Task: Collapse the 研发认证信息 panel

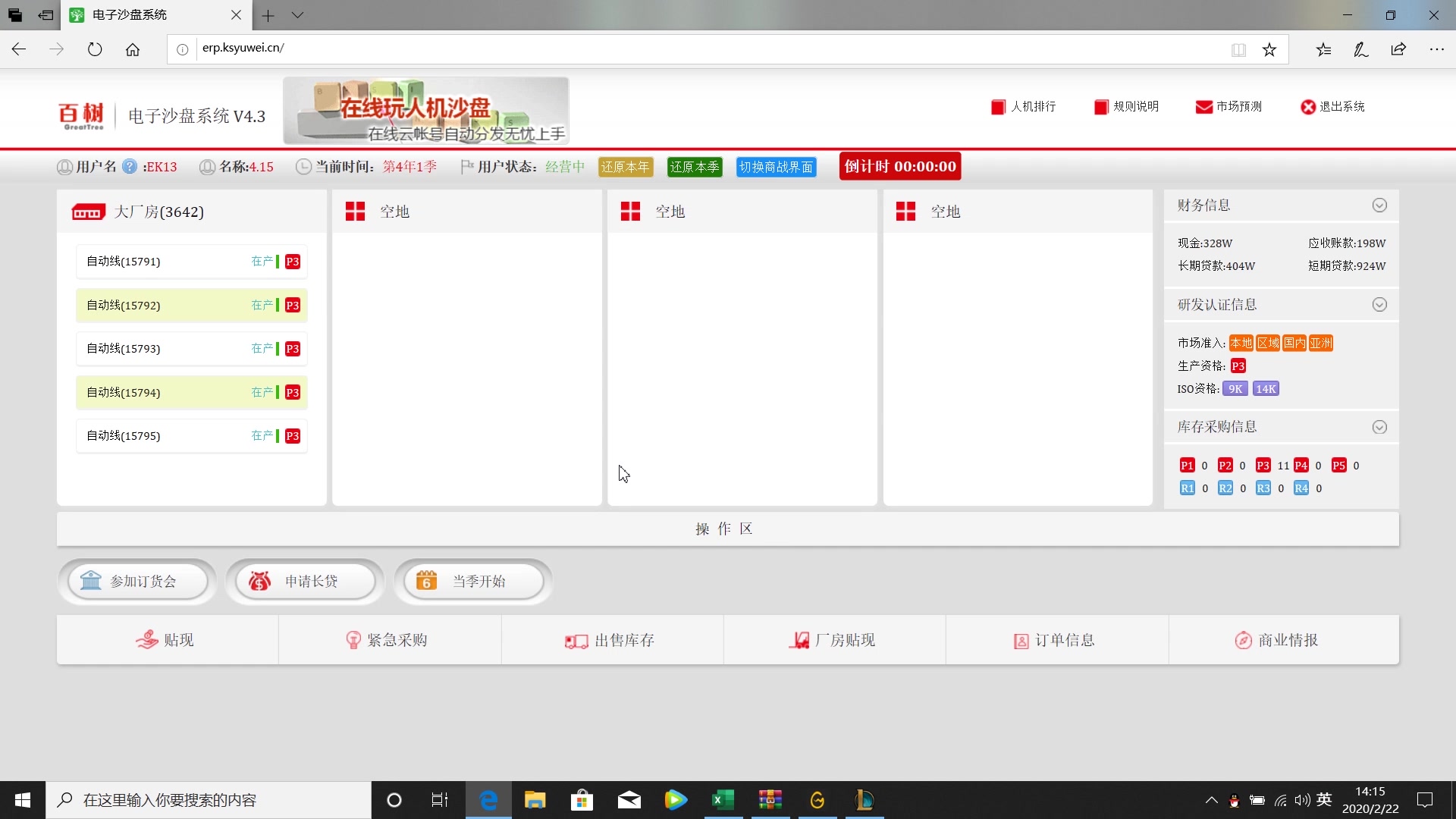Action: pyautogui.click(x=1379, y=305)
